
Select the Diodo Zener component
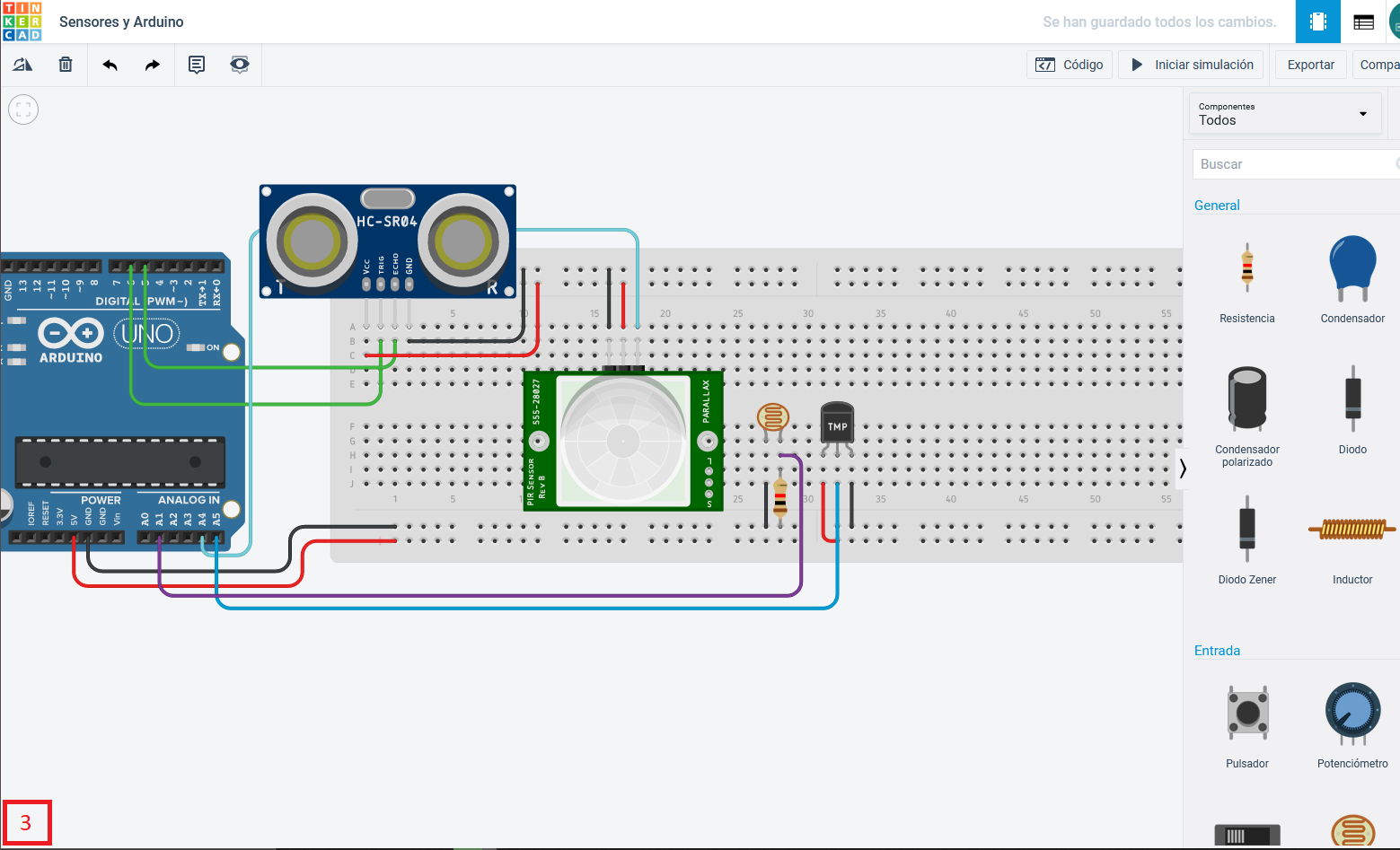pos(1247,540)
